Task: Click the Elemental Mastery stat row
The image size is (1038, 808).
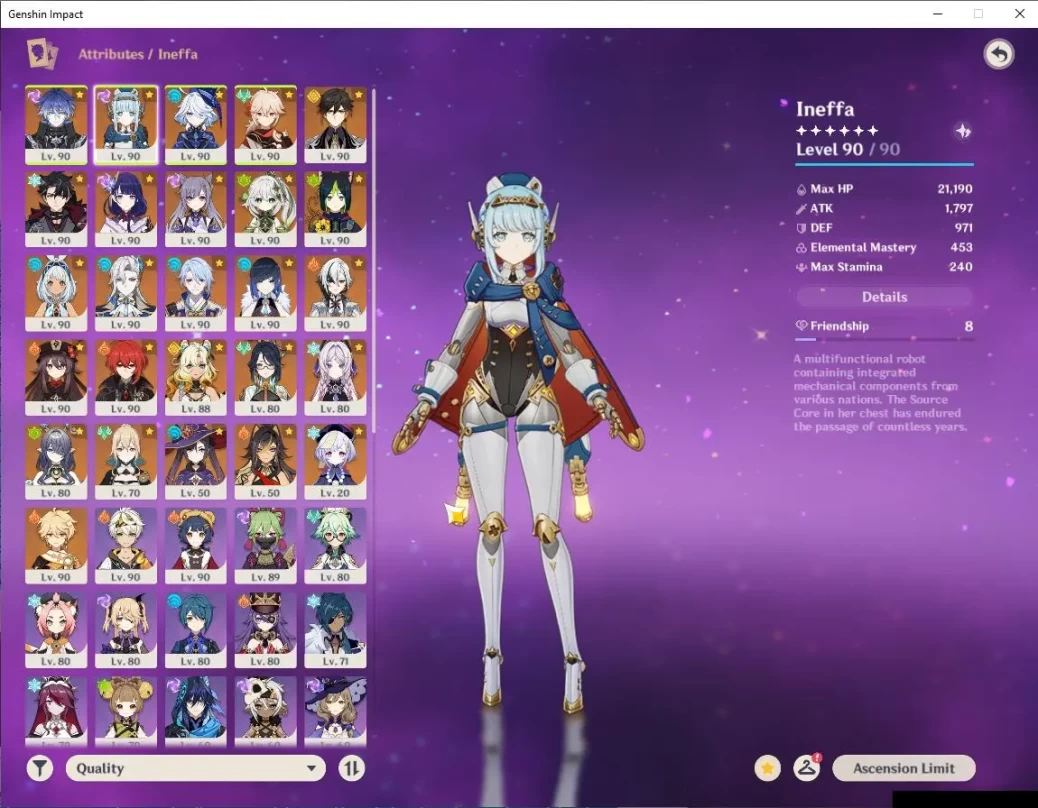Action: click(884, 247)
